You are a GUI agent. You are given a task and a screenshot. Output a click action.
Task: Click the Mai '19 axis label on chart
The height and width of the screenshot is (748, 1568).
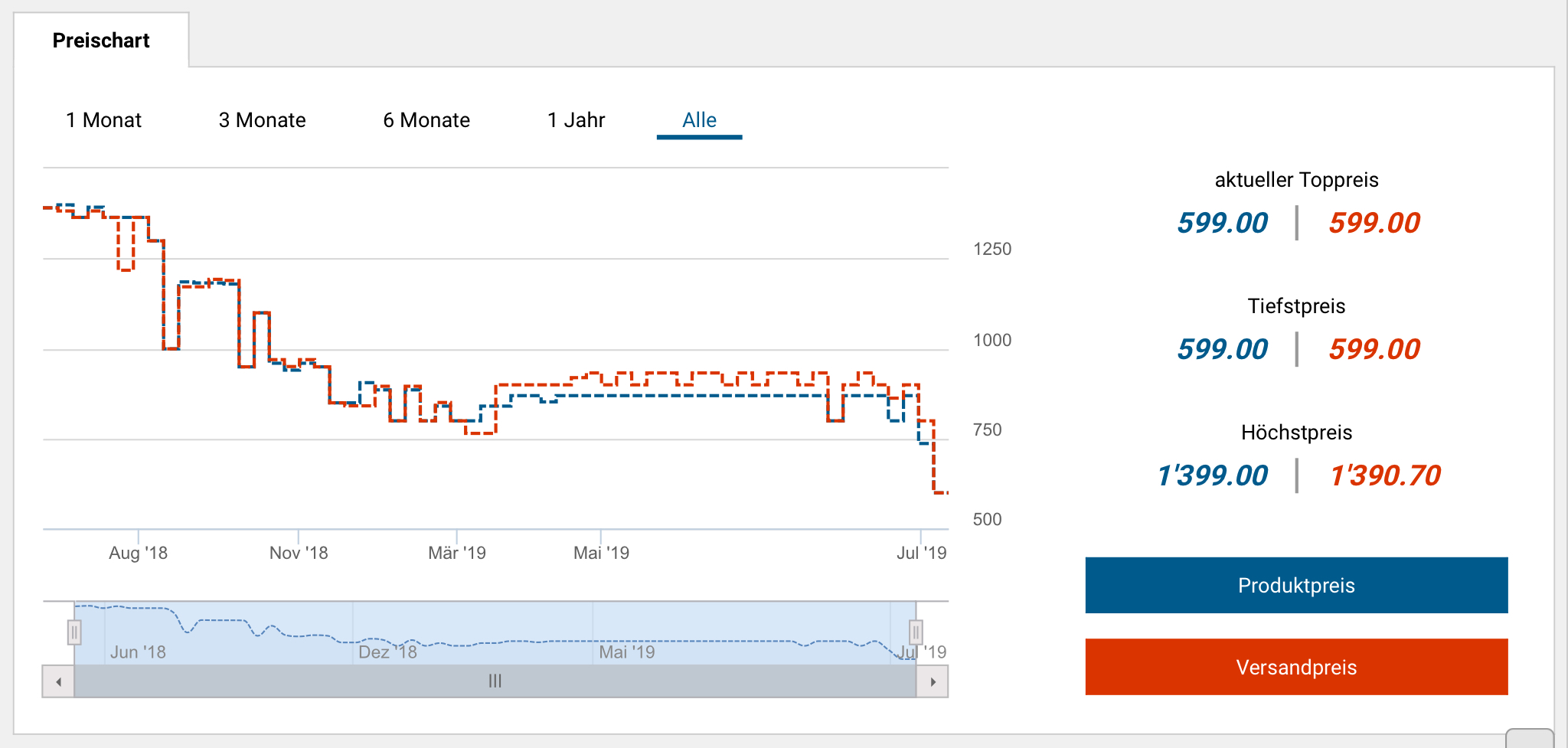point(601,553)
